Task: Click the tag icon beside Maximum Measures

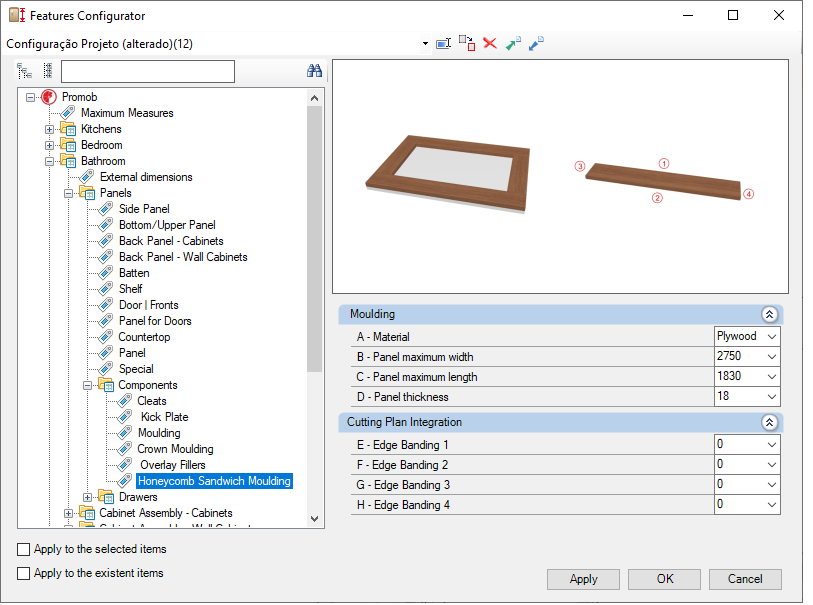Action: (x=68, y=112)
